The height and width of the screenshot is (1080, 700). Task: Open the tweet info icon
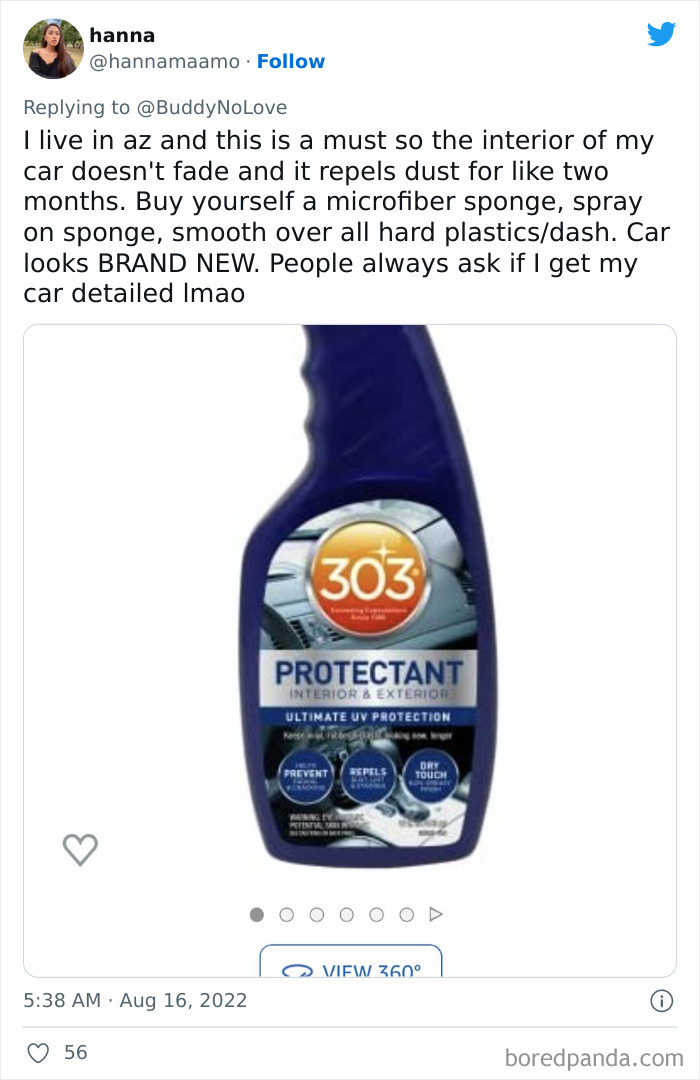tap(661, 1001)
